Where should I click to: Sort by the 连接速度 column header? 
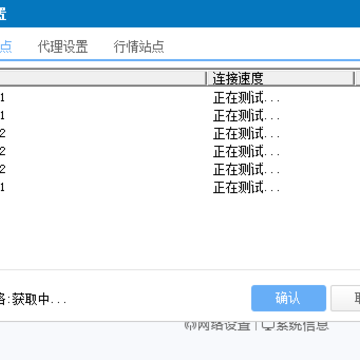(281, 79)
